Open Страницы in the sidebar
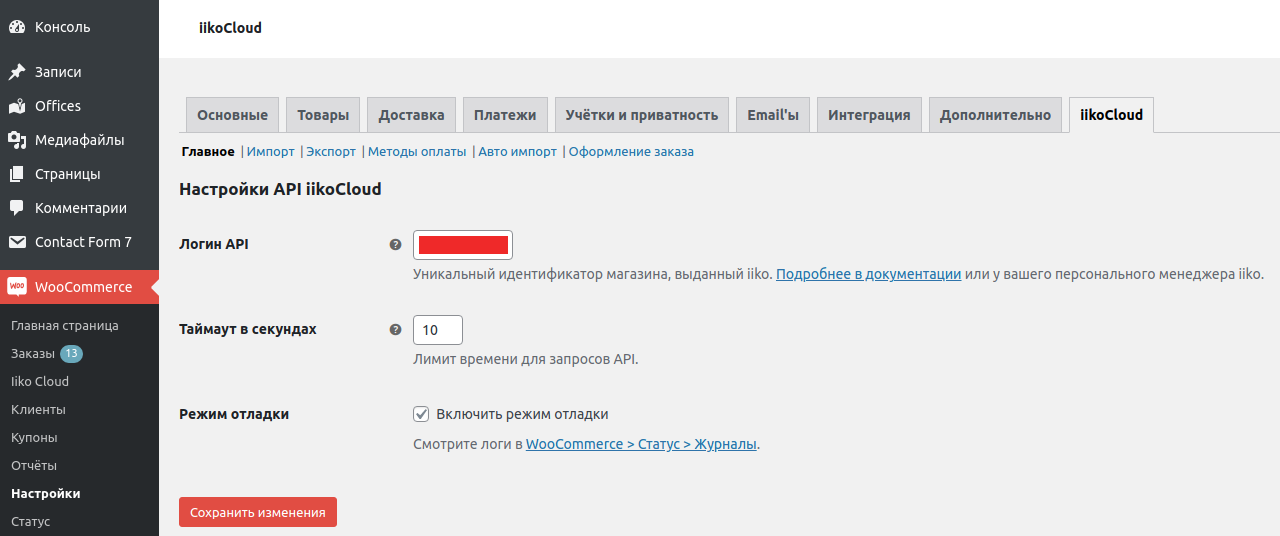Image resolution: width=1280 pixels, height=536 pixels. click(x=79, y=174)
